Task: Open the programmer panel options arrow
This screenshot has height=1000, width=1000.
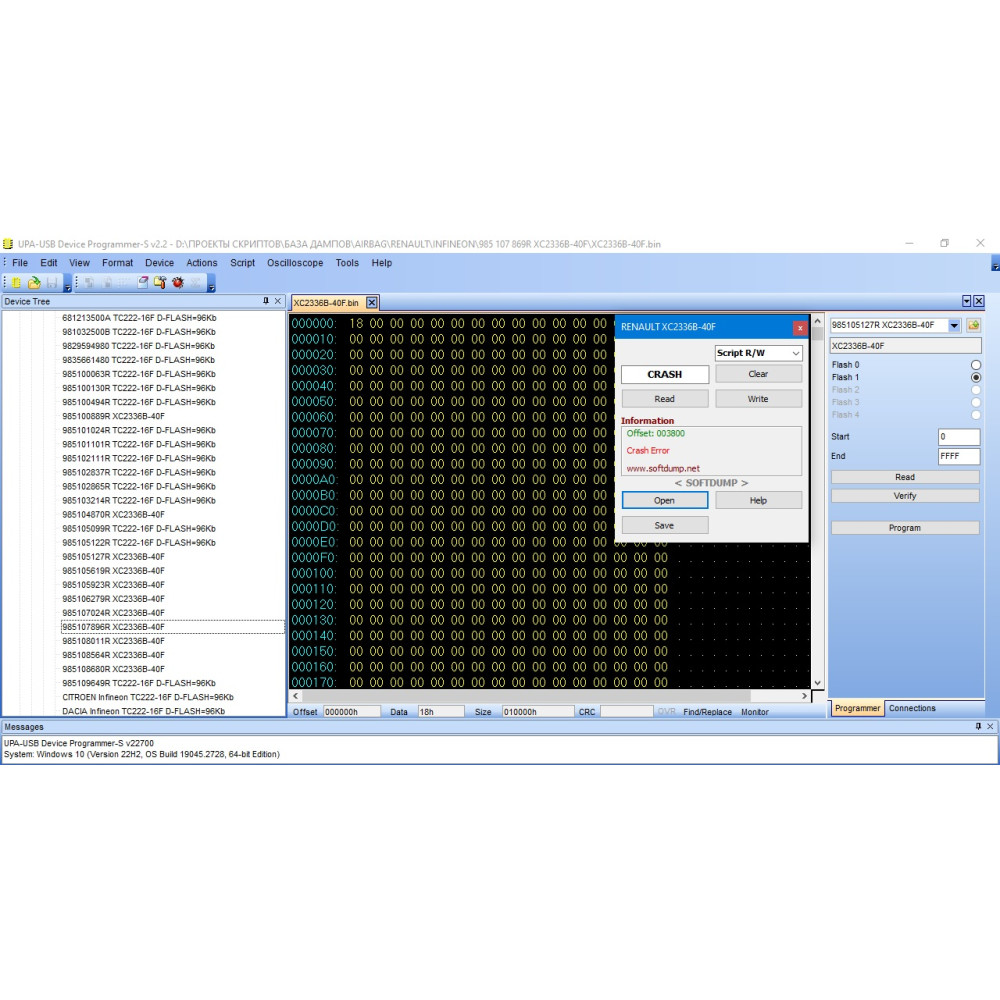Action: pos(966,301)
